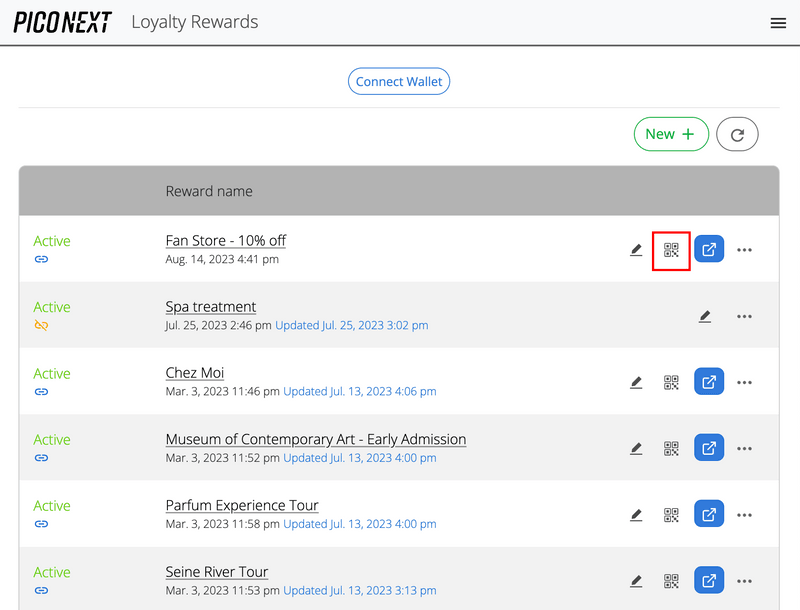Screen dimensions: 800x610
Task: Open Fan Store reward in new window
Action: click(709, 250)
